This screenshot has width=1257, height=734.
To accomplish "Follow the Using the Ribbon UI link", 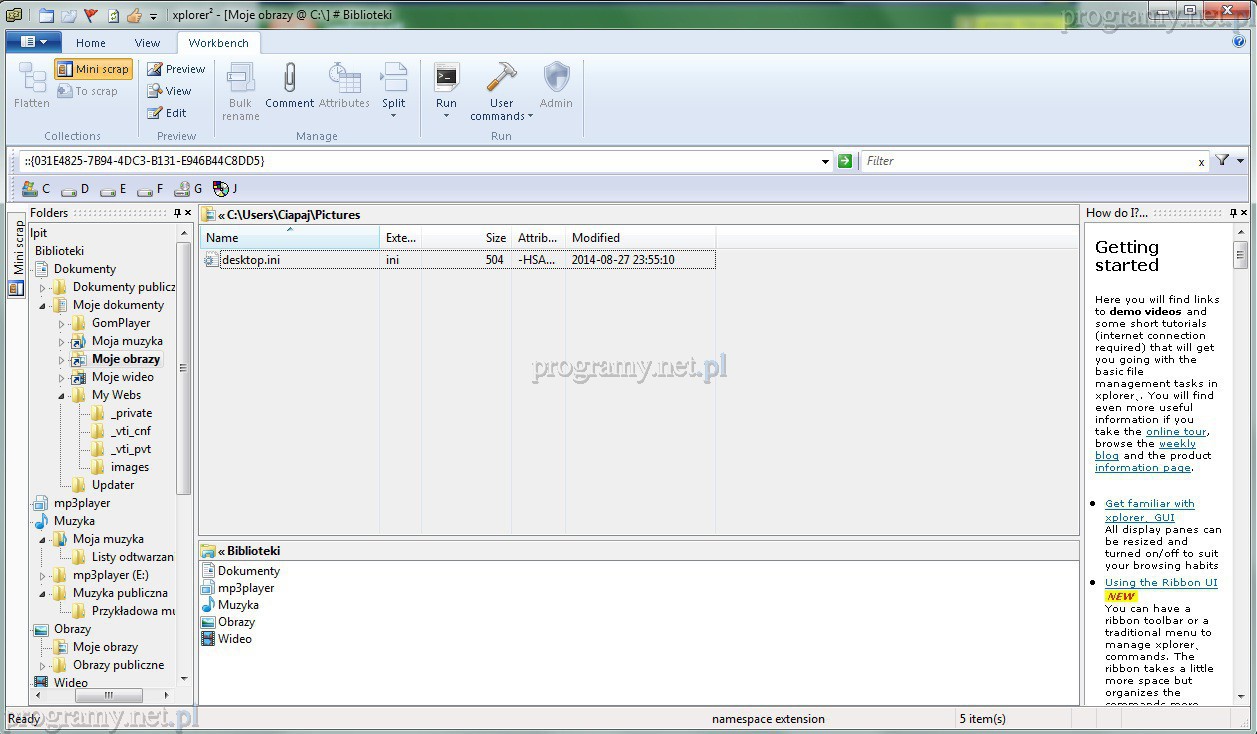I will point(1160,583).
